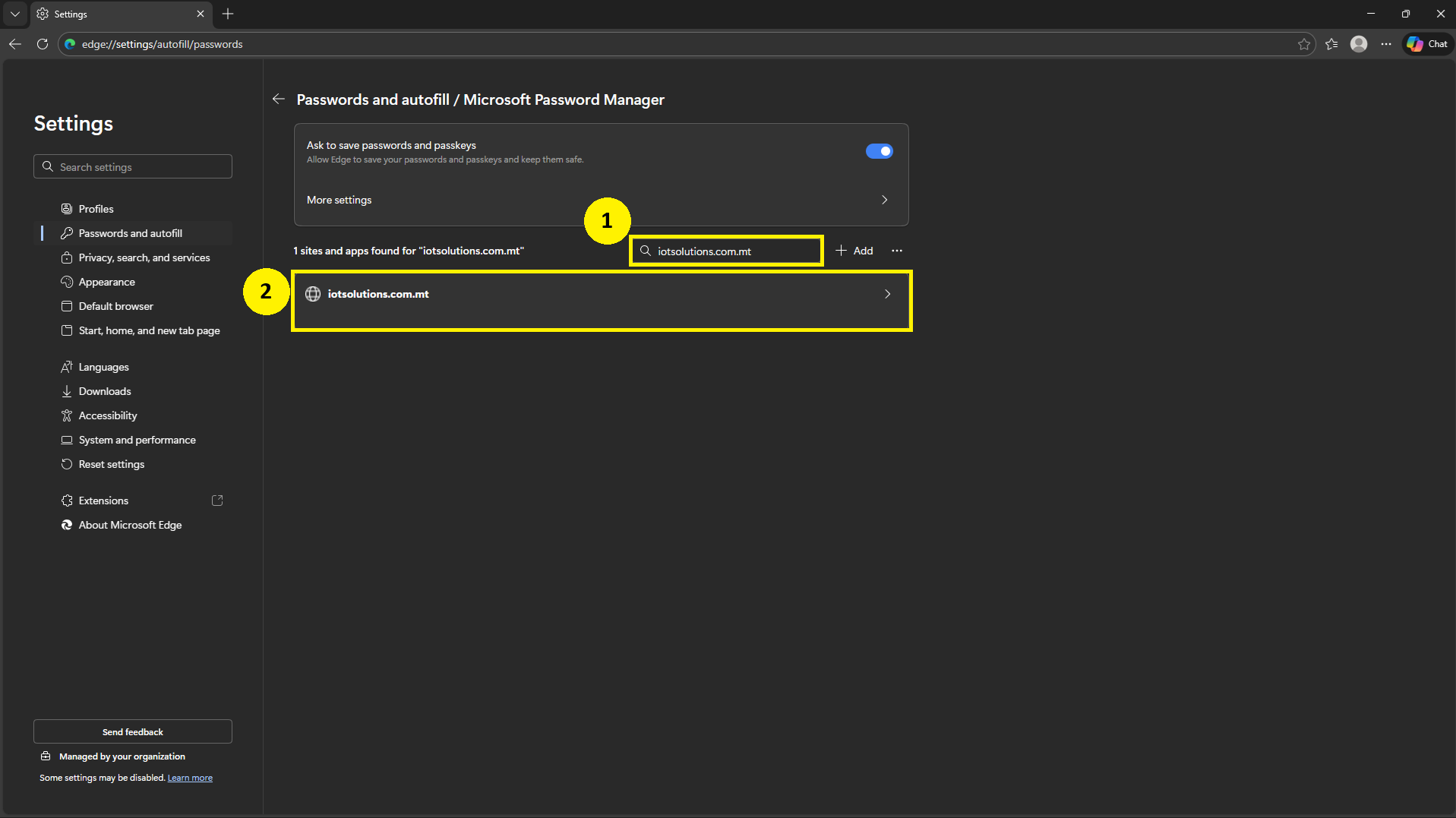Click the Languages icon in sidebar
This screenshot has height=818, width=1456.
[67, 367]
